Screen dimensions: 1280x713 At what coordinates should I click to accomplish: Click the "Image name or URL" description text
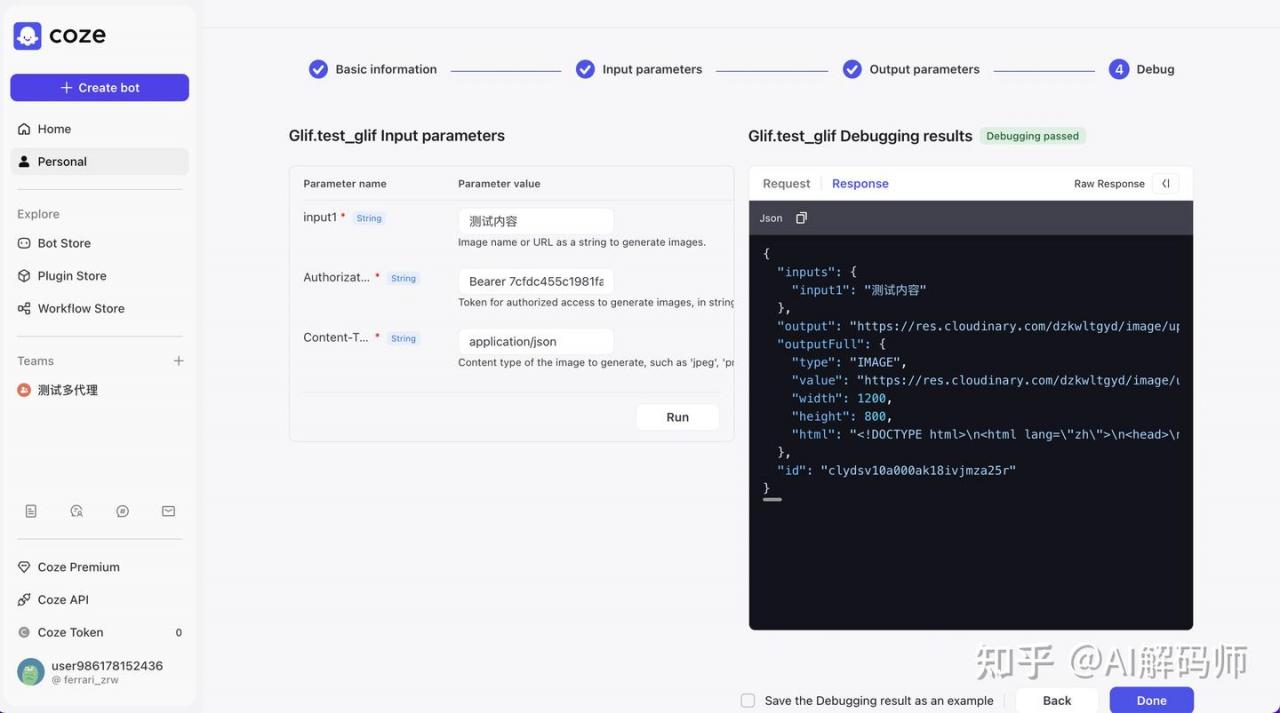[x=582, y=242]
